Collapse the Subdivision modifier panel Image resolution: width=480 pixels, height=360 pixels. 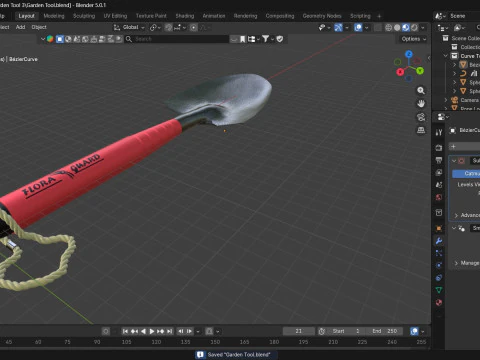(454, 161)
